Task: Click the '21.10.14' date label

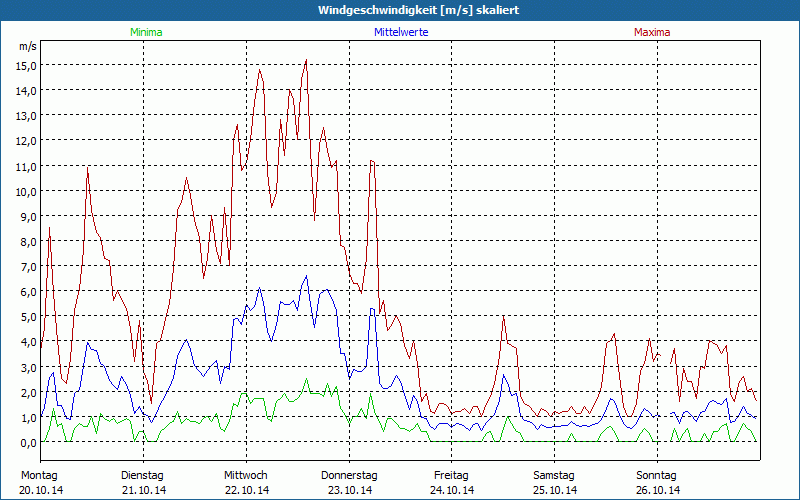Action: coord(144,490)
